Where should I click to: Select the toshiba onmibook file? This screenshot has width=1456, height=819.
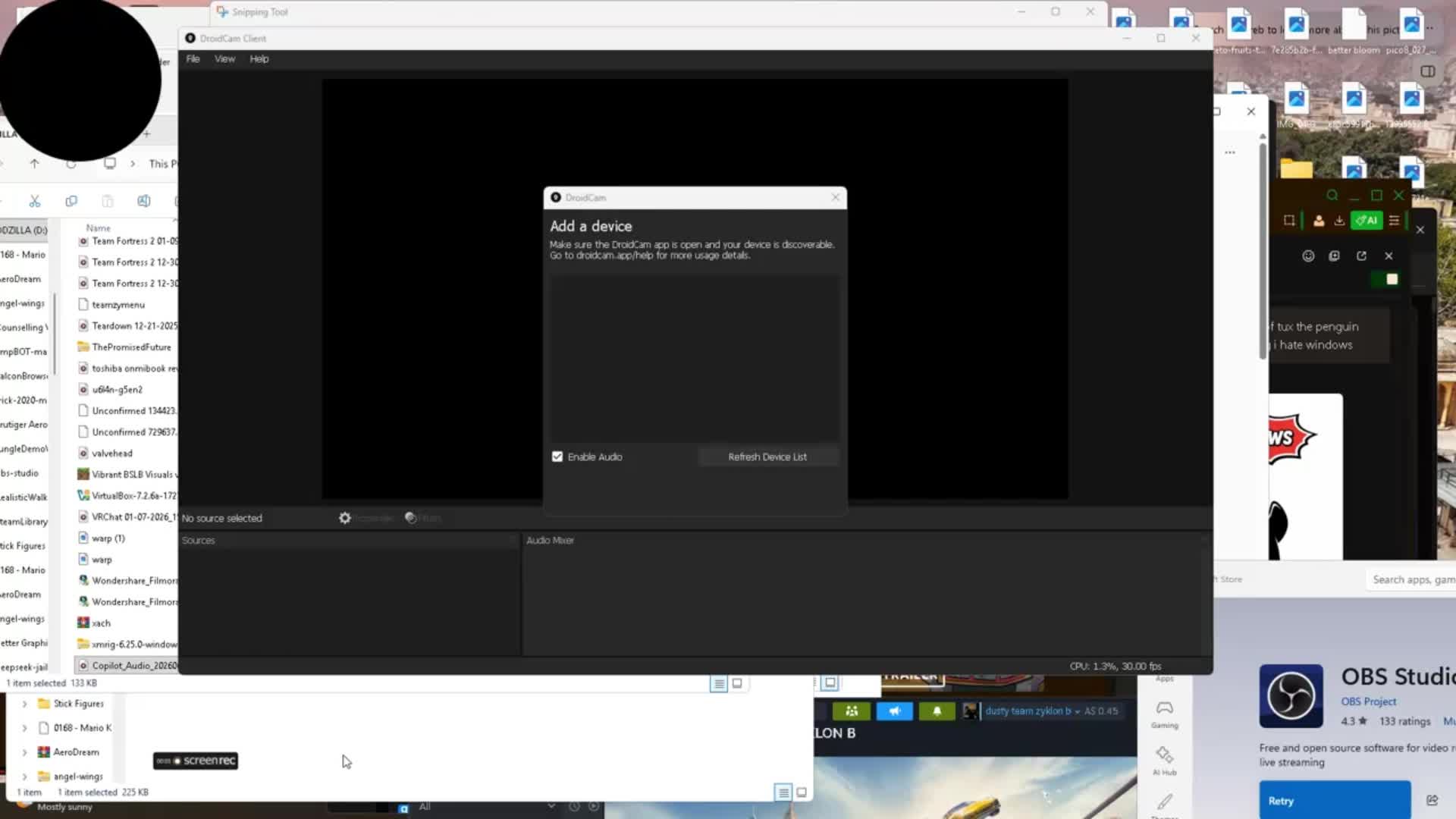[127, 369]
